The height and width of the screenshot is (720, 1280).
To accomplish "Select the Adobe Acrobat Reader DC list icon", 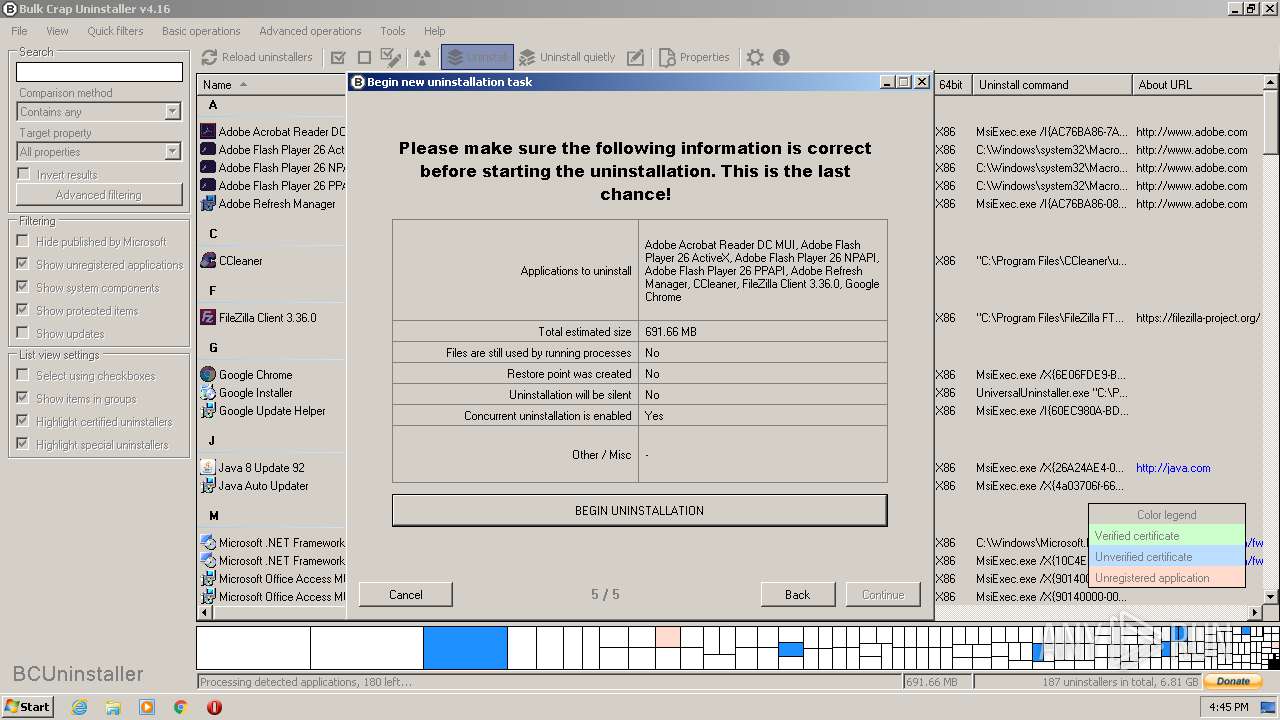I will [x=208, y=131].
